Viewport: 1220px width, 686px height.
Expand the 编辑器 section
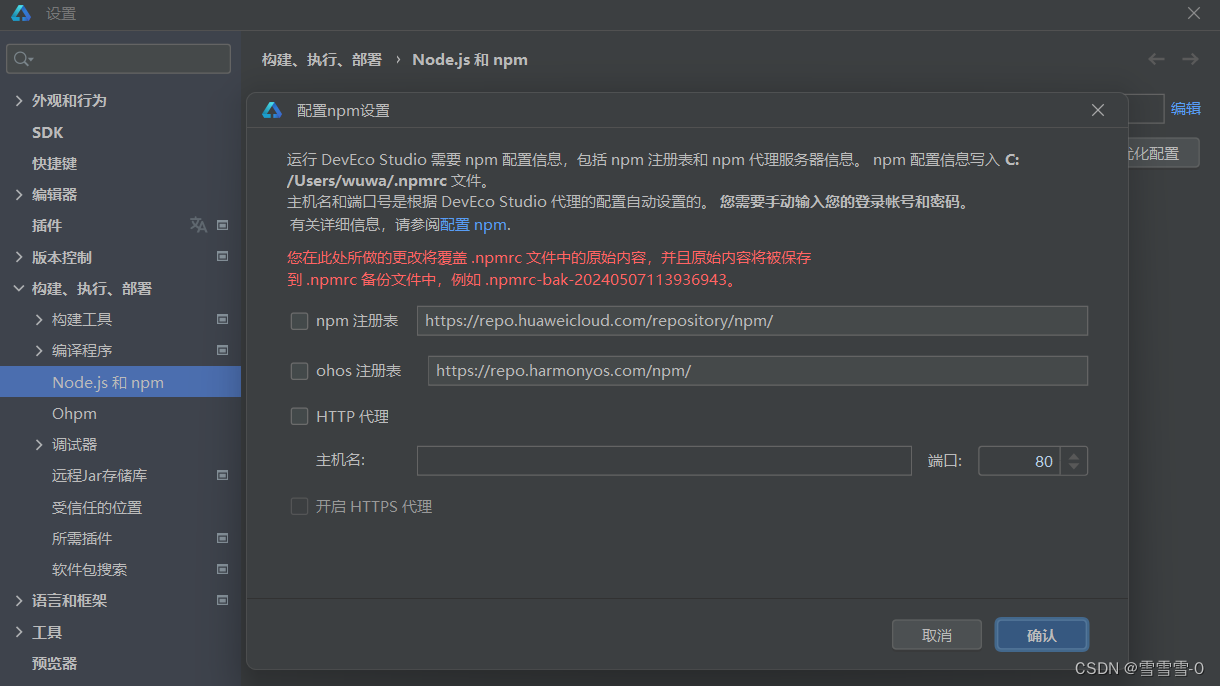coord(19,194)
